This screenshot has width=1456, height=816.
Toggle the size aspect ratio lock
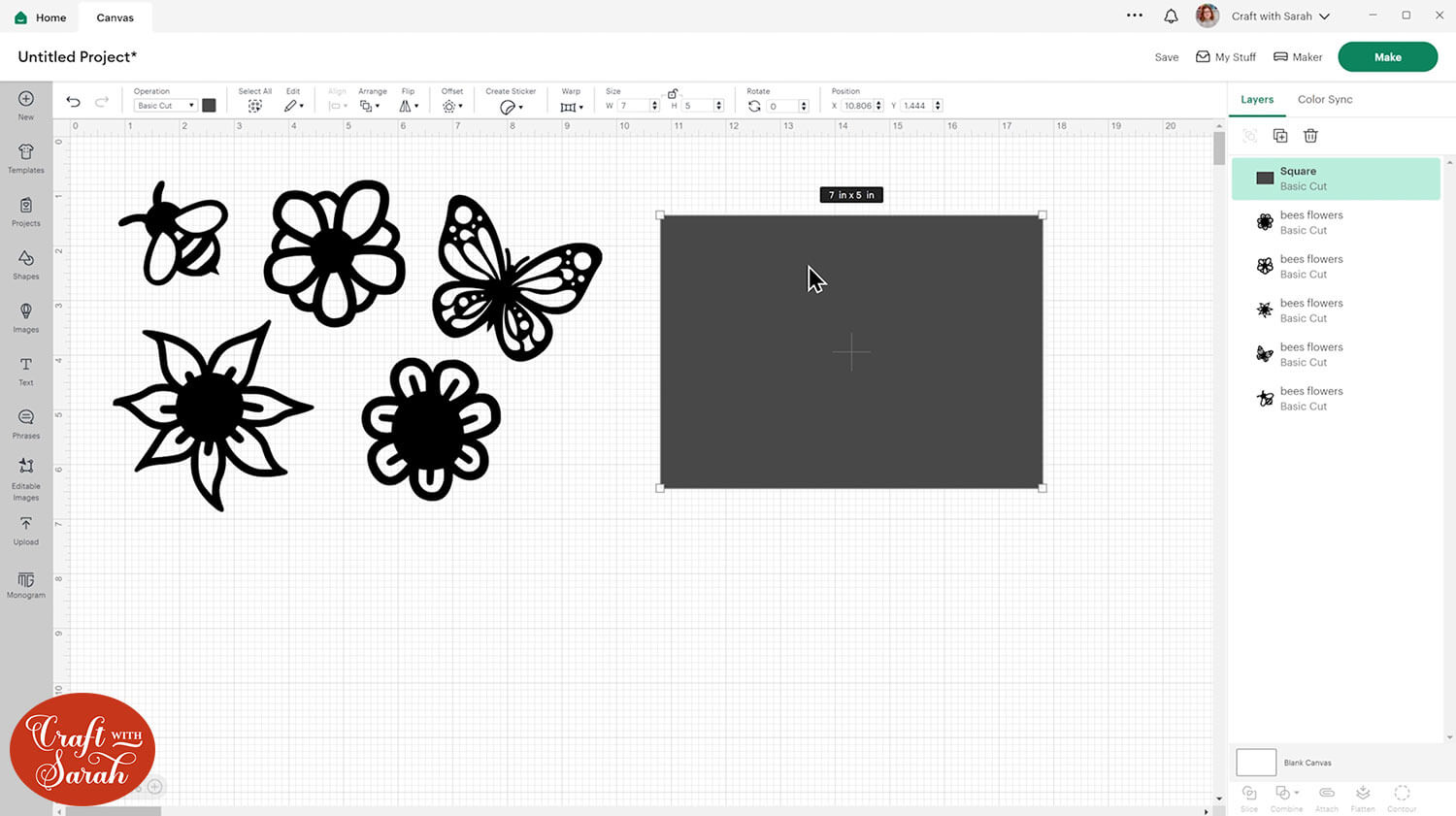[x=673, y=93]
